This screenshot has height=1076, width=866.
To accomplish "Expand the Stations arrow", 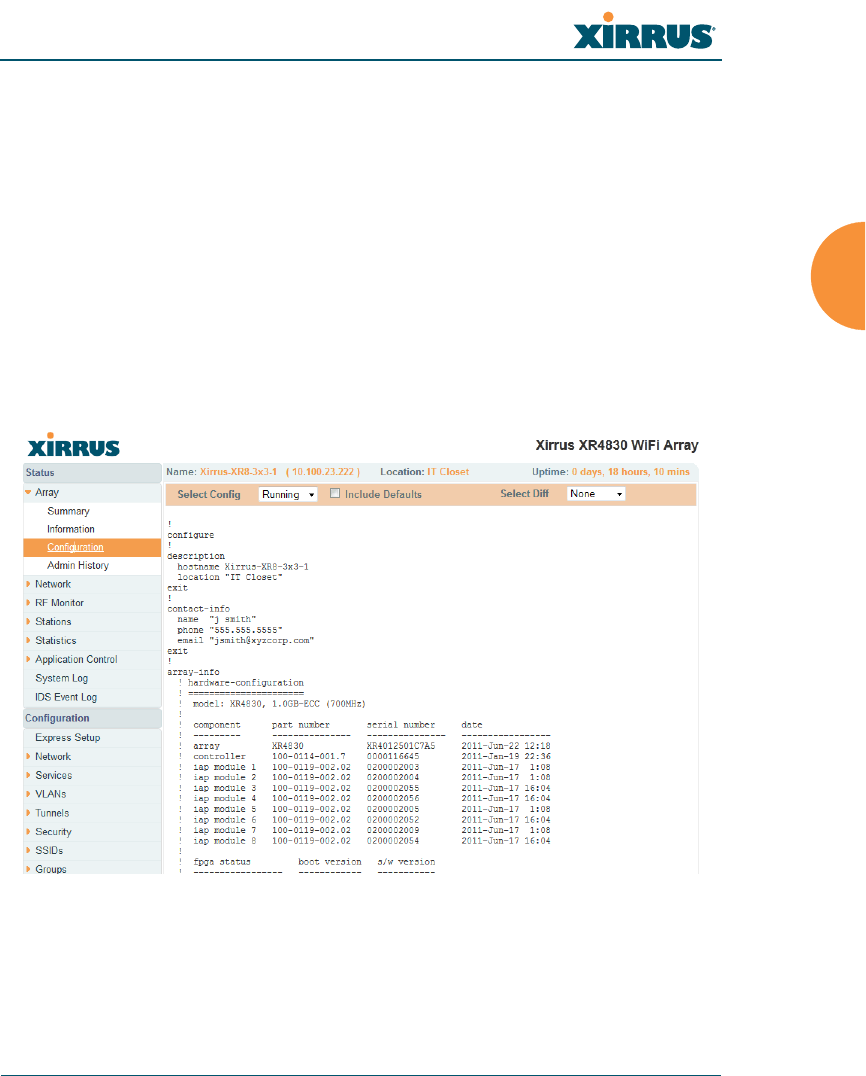I will 28,621.
